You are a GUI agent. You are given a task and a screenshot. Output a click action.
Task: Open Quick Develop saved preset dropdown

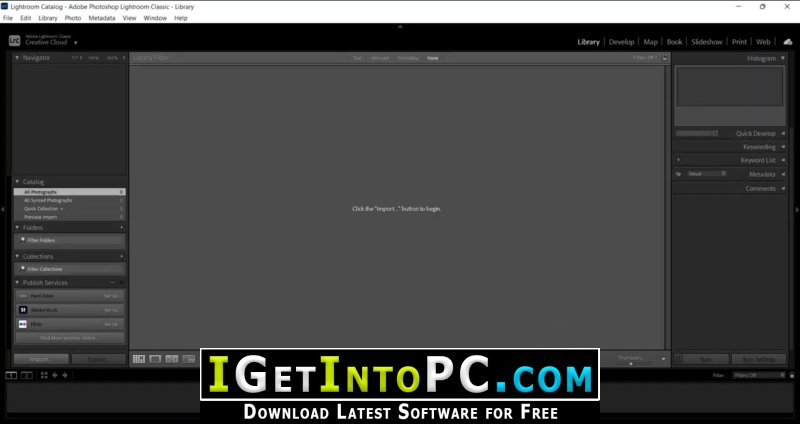[x=697, y=133]
